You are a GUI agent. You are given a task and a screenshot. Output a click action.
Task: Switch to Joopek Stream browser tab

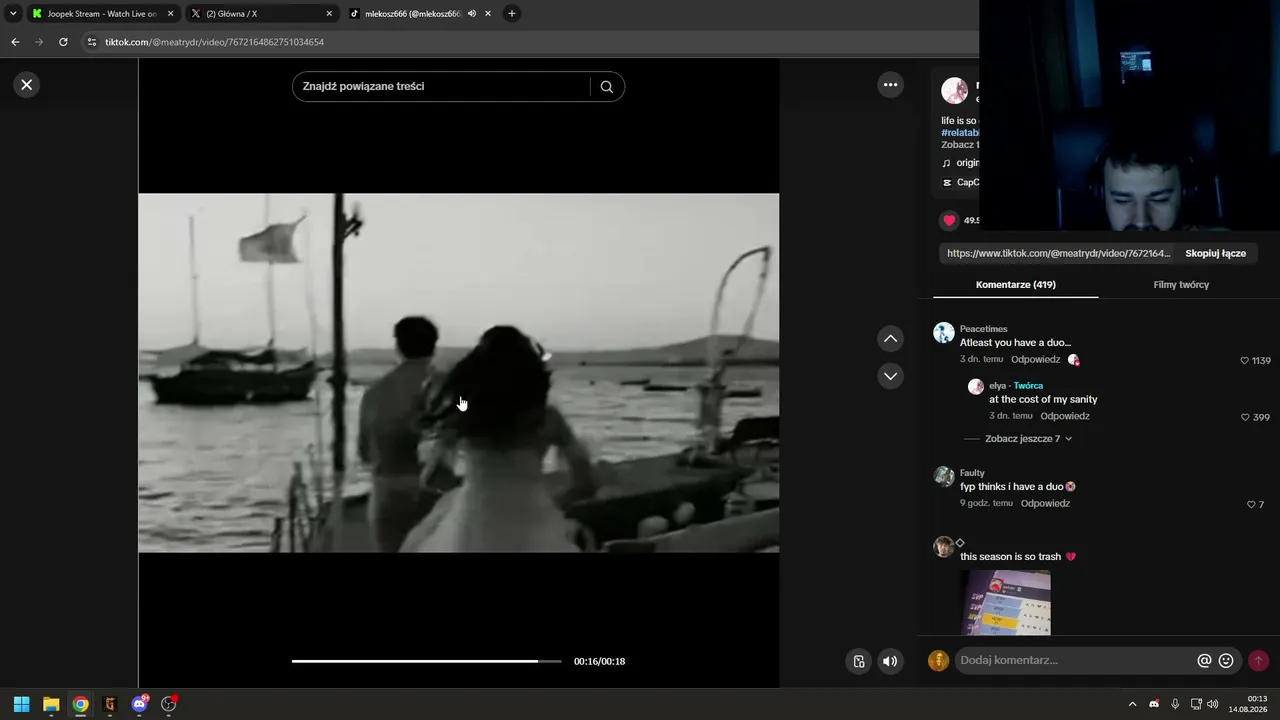[x=102, y=14]
